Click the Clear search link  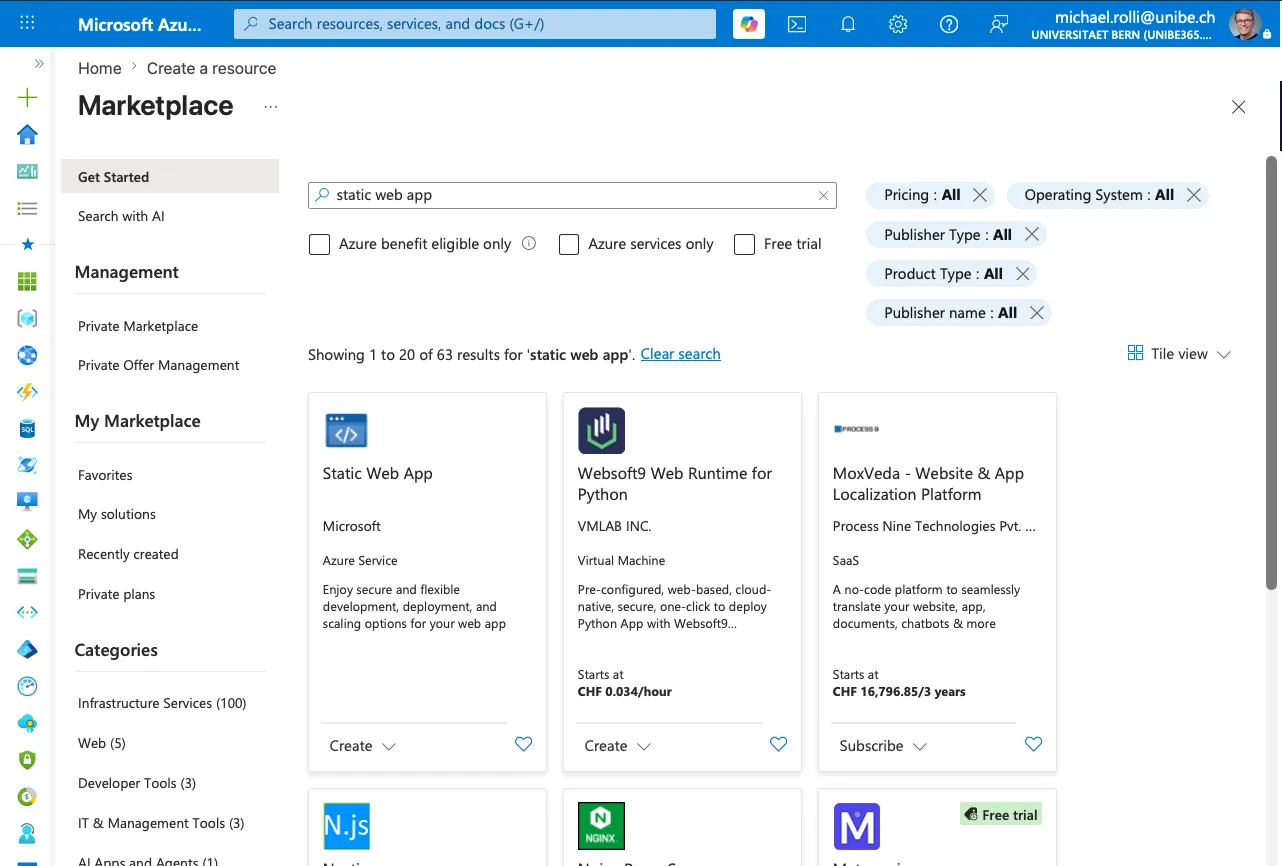[680, 354]
